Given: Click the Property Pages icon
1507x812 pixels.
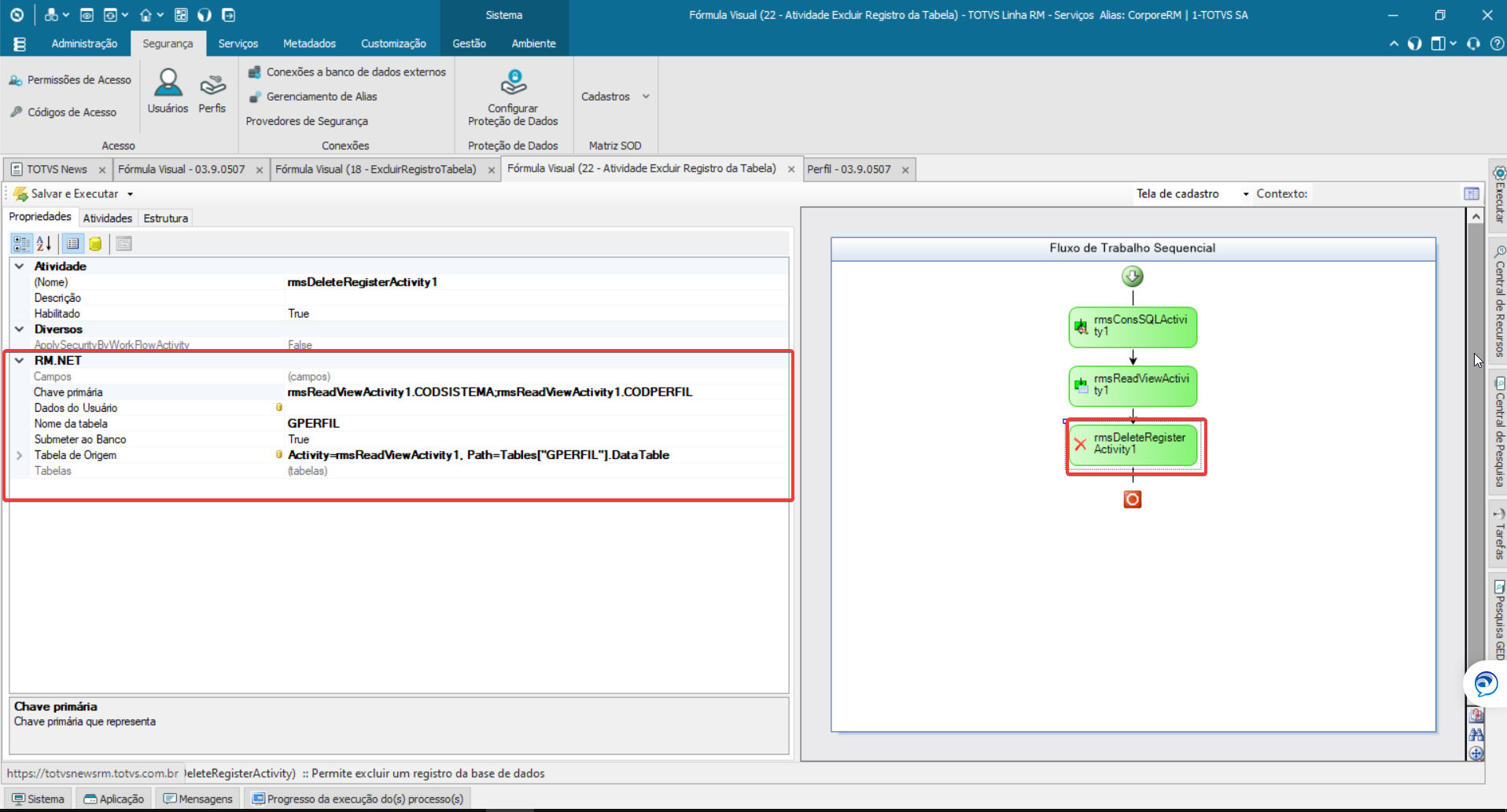Looking at the screenshot, I should click(x=123, y=244).
